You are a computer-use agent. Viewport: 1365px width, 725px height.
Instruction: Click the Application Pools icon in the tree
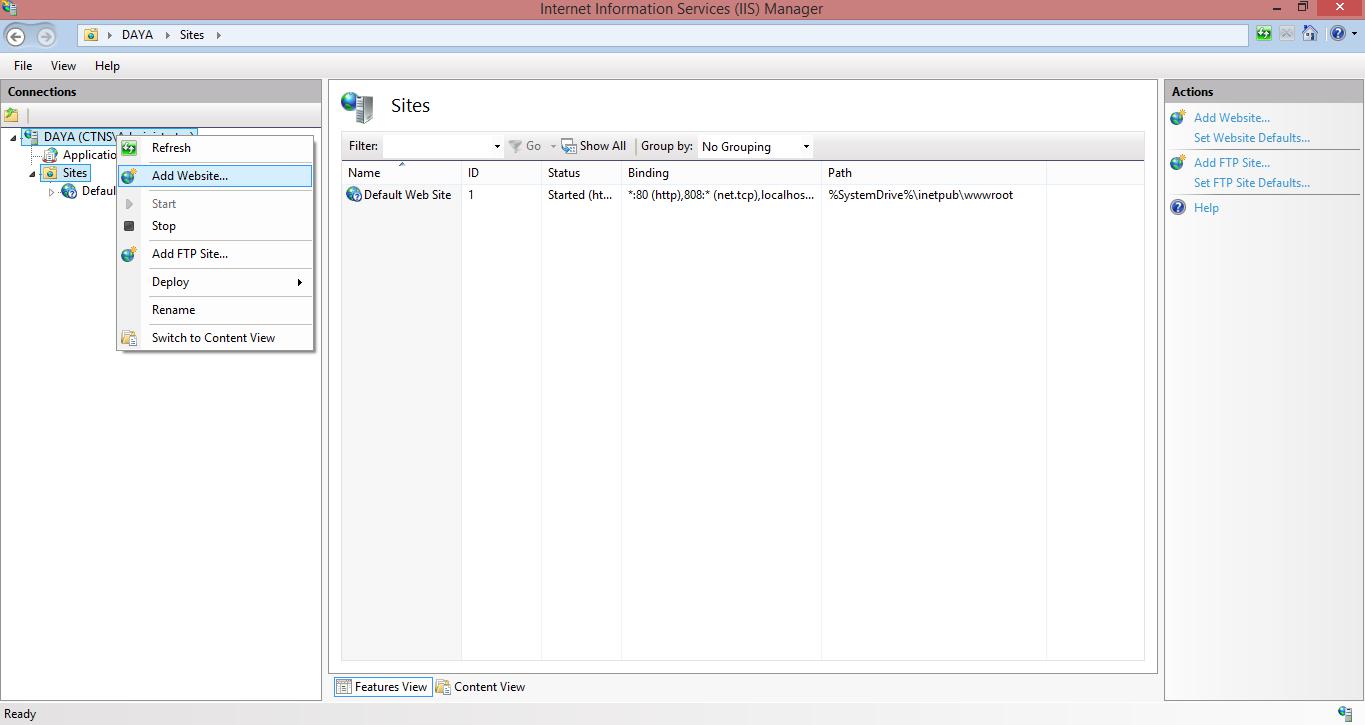pos(50,155)
